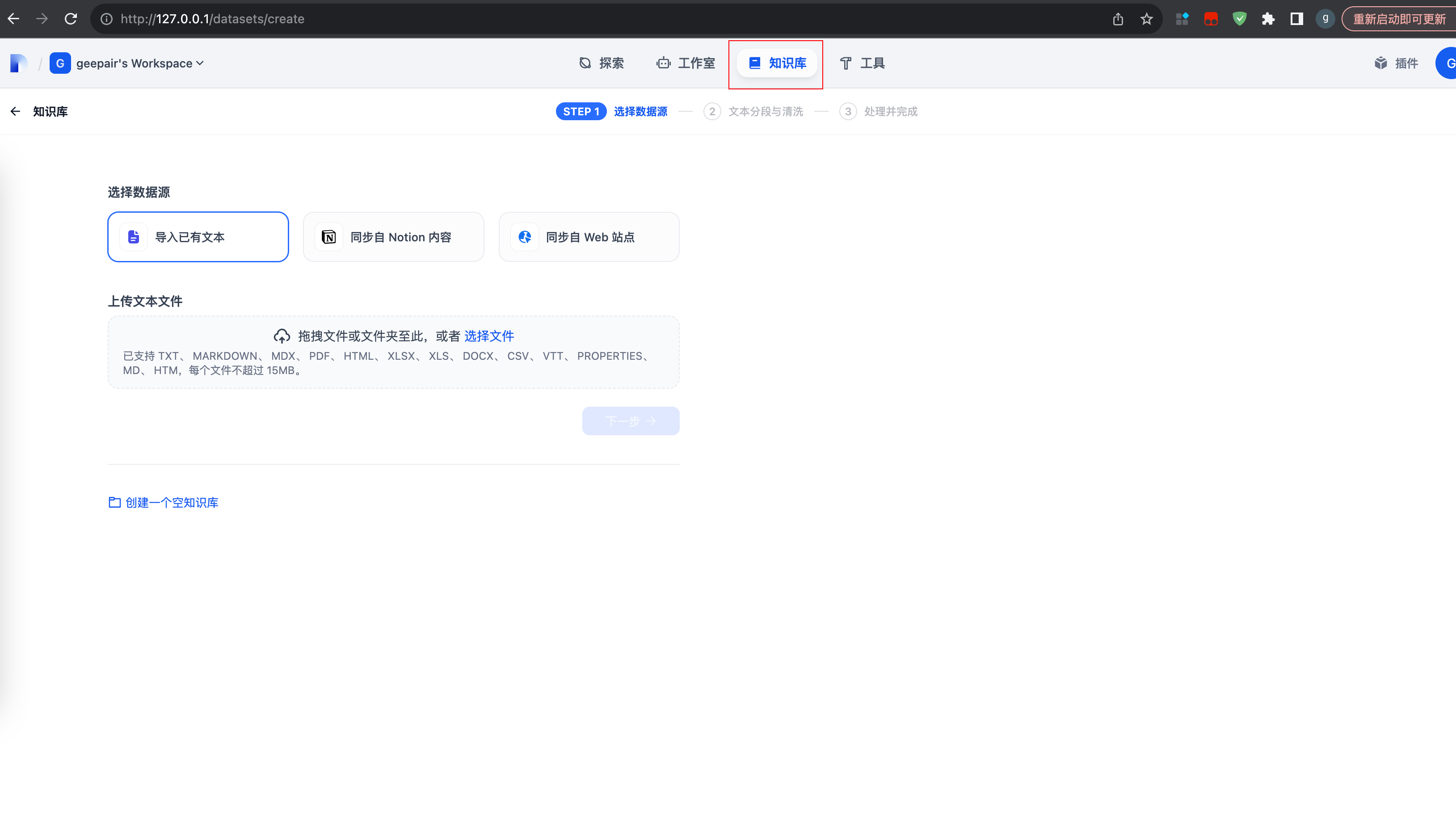
Task: Open the browser extensions puzzle icon
Action: pyautogui.click(x=1268, y=19)
